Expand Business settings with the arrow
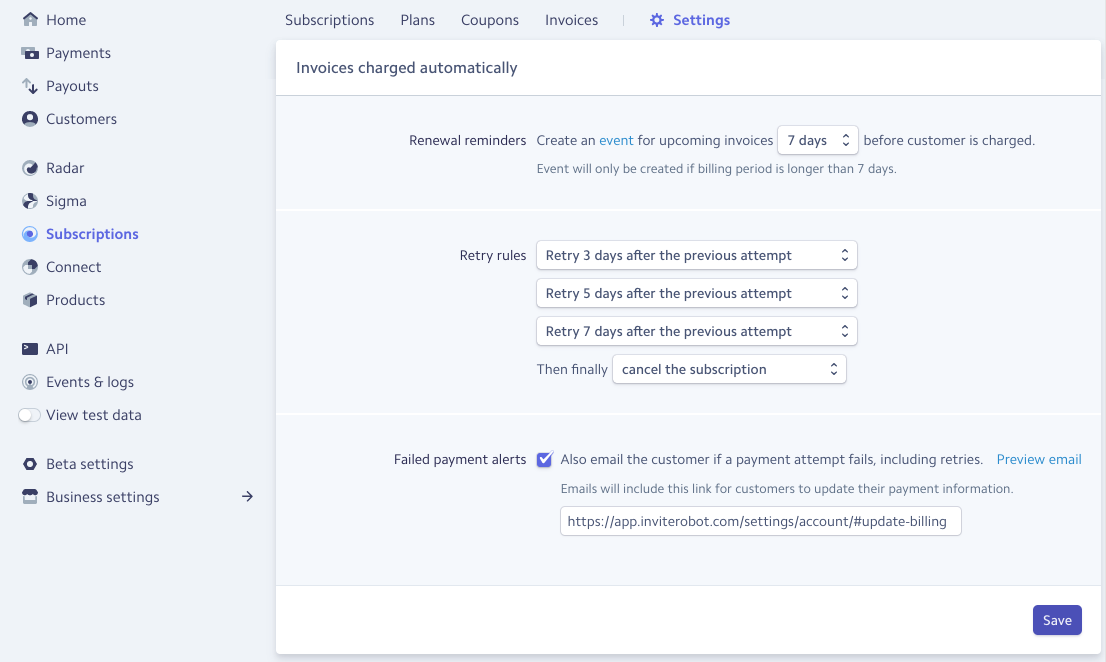Viewport: 1106px width, 662px height. (247, 497)
